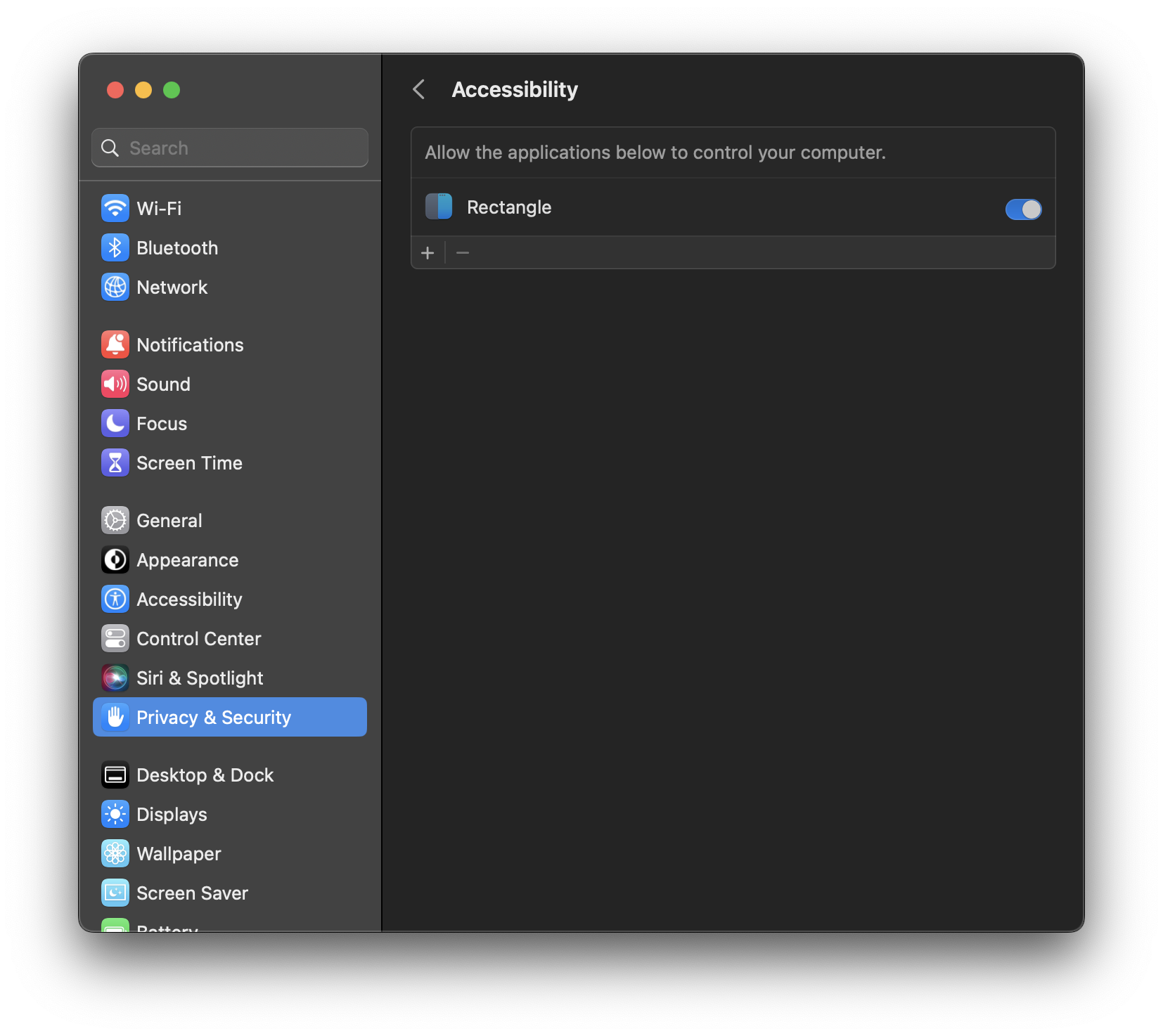Select the Sound settings icon
1163x1036 pixels.
[115, 384]
